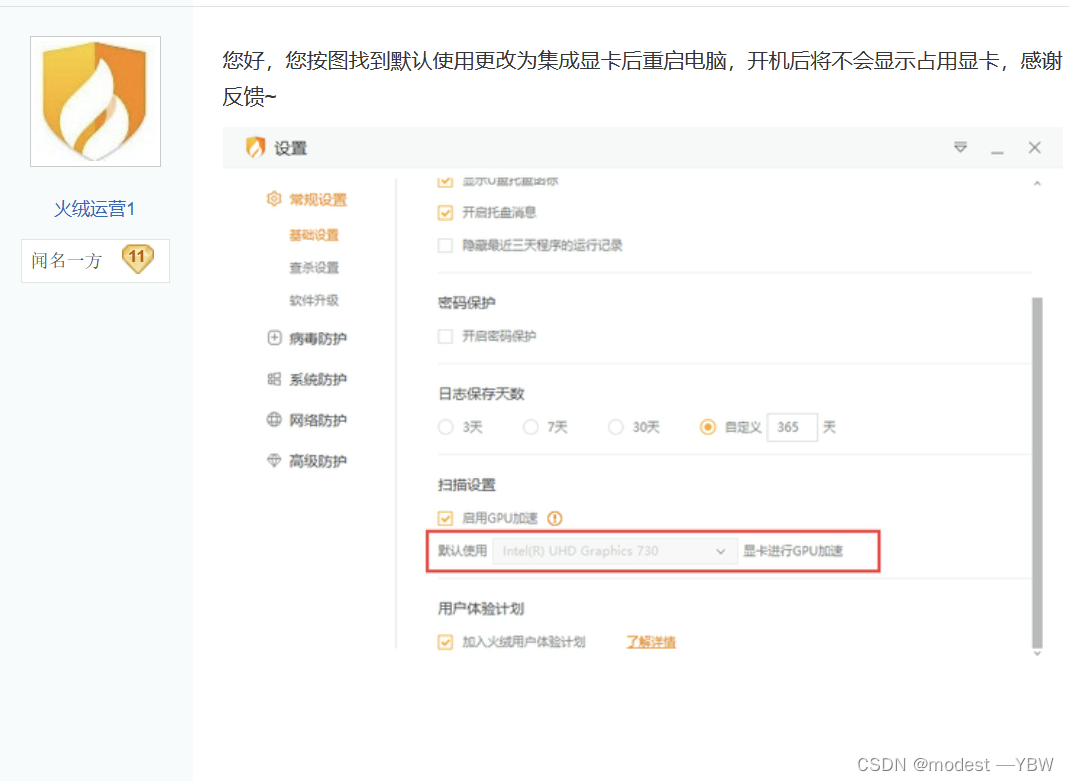Click the diamond icon beside 高级防护

[x=274, y=461]
